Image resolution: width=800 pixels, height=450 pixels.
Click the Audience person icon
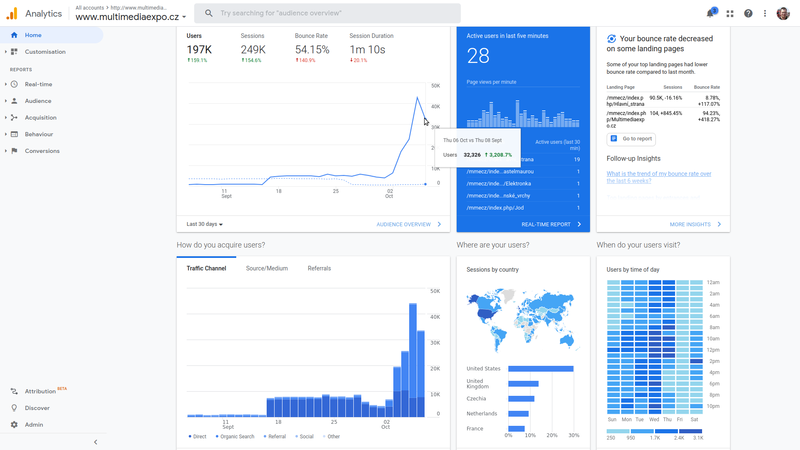[14, 101]
